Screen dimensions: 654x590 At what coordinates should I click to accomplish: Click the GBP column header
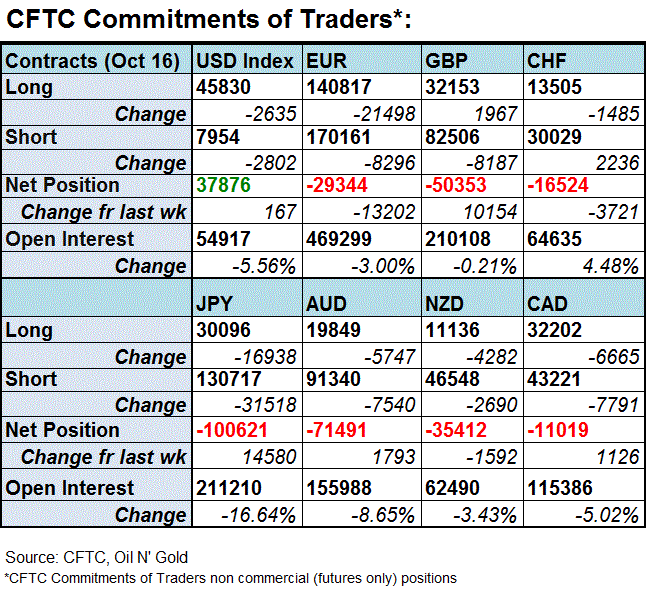coord(444,61)
